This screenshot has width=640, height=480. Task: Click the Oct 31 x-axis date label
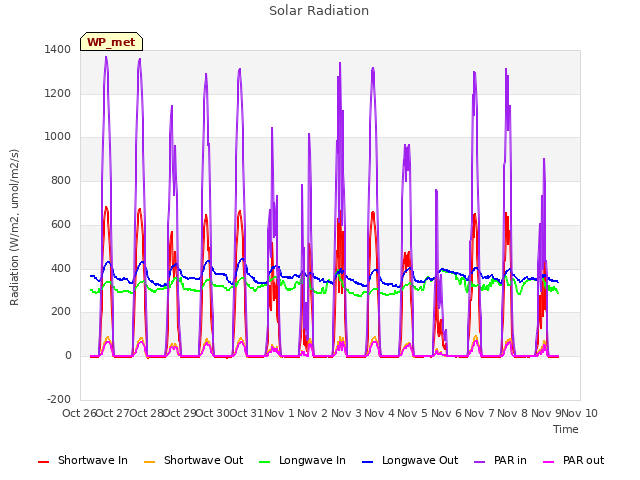246,413
